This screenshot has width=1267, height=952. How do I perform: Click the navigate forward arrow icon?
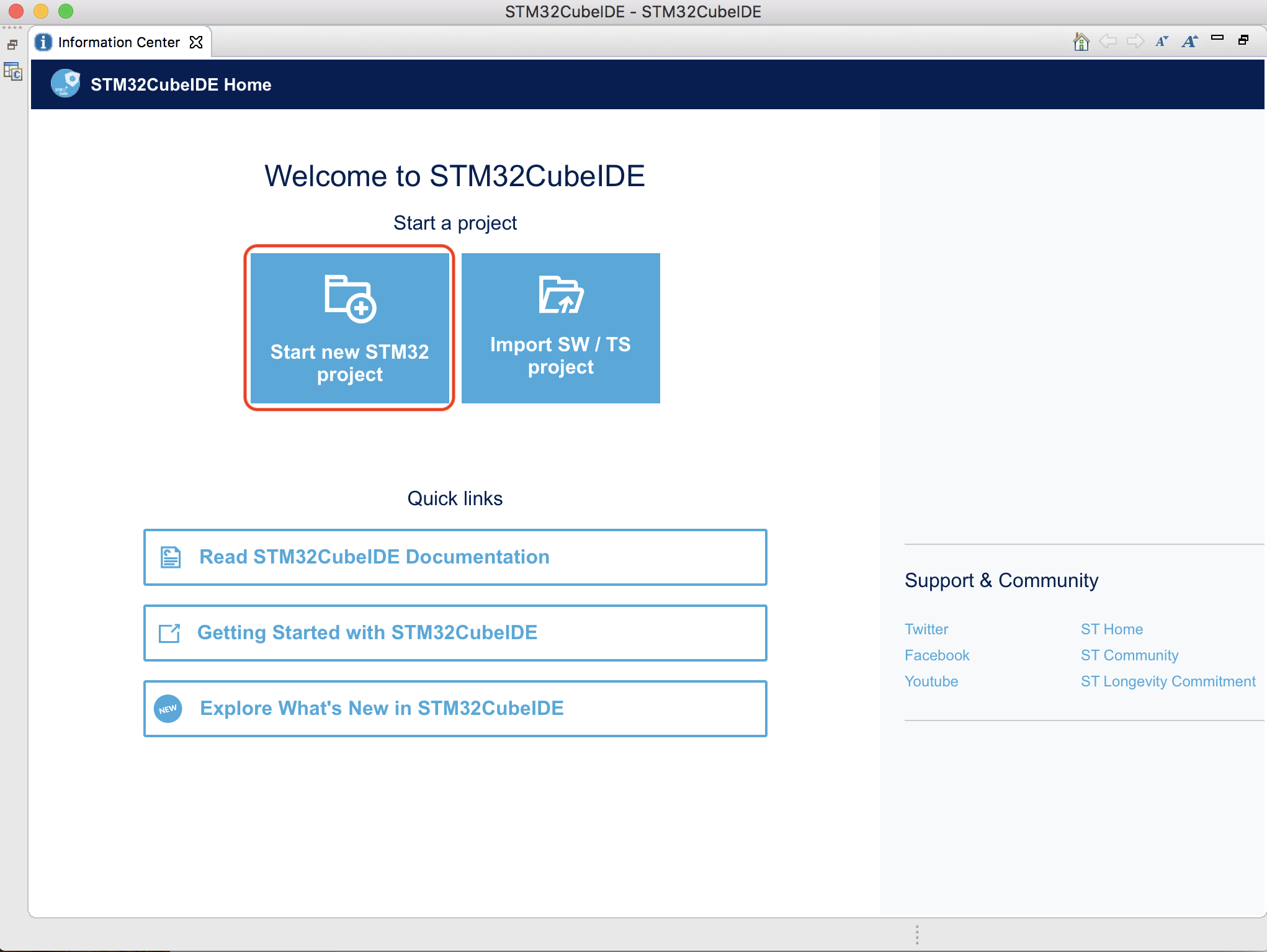(1135, 42)
